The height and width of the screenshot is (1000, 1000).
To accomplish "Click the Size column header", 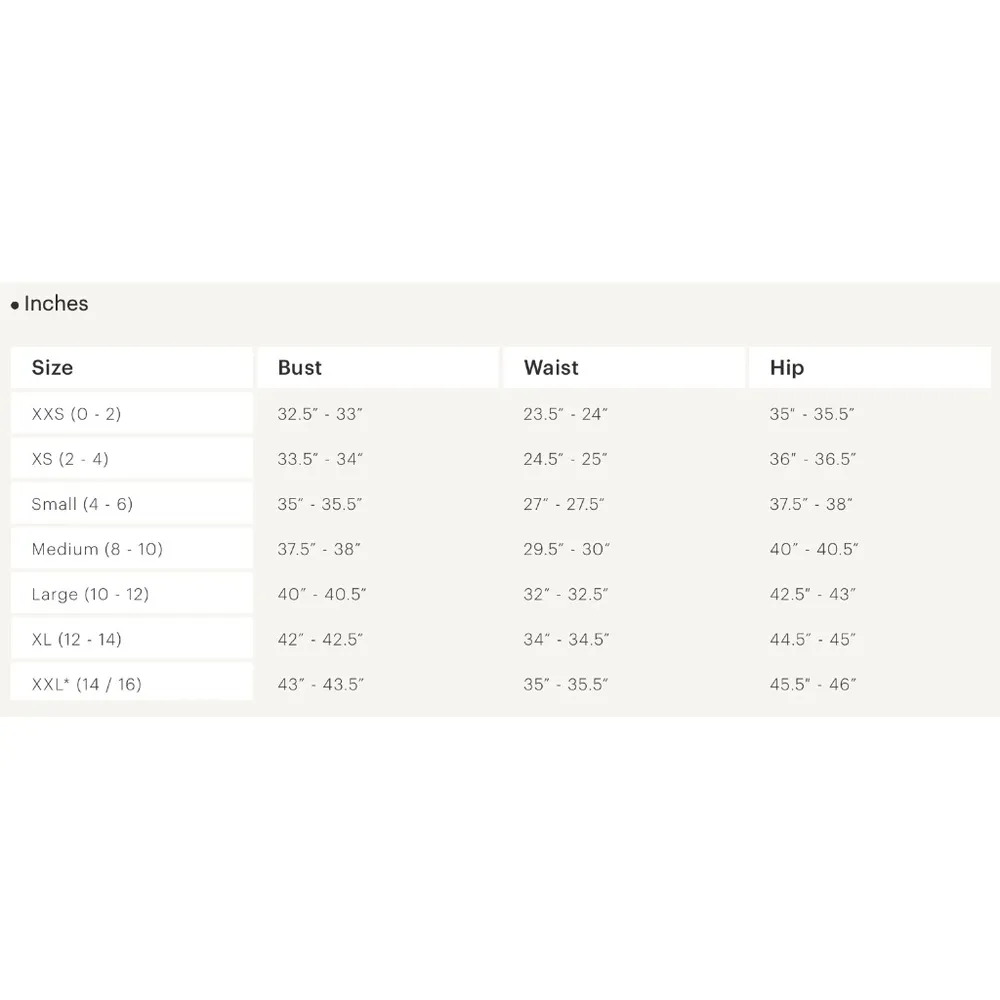I will (52, 368).
